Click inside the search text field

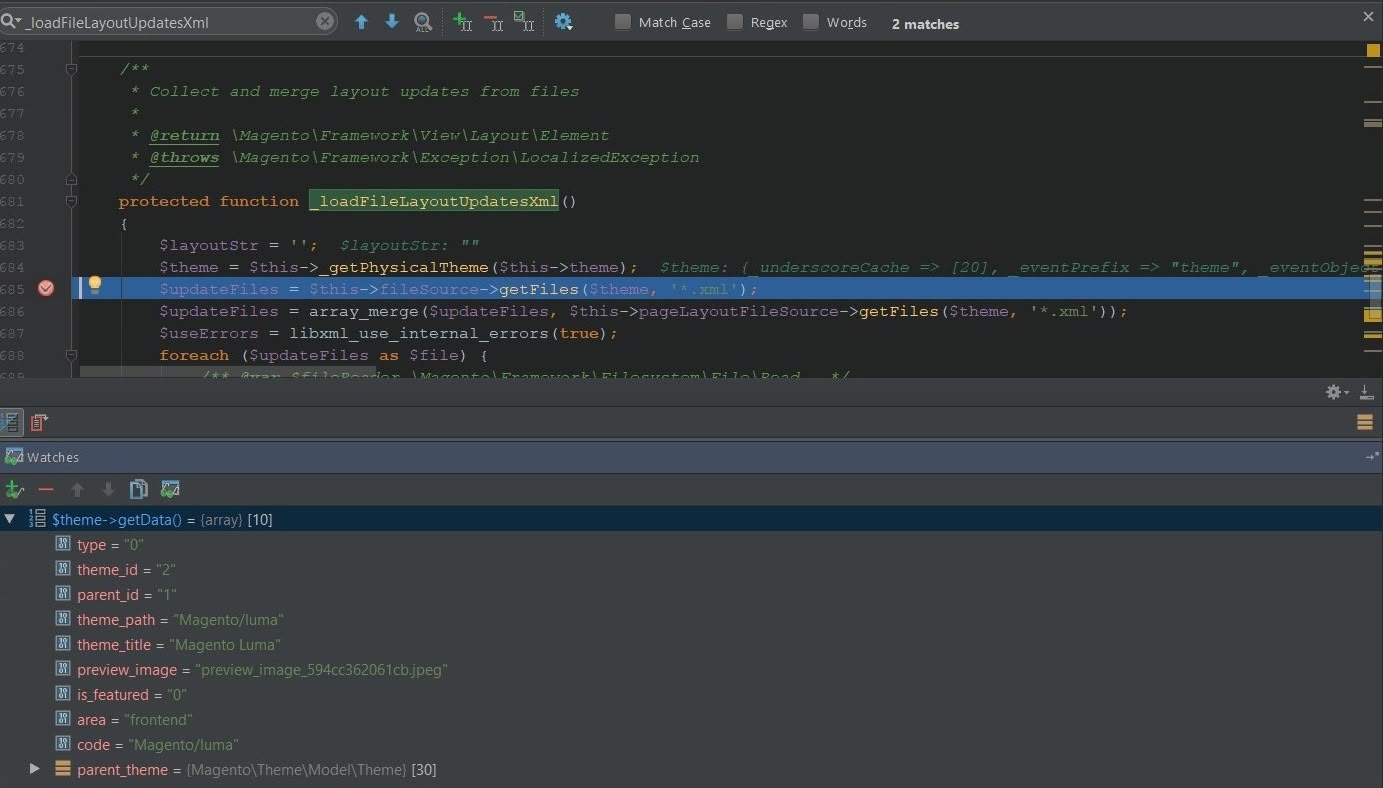168,21
